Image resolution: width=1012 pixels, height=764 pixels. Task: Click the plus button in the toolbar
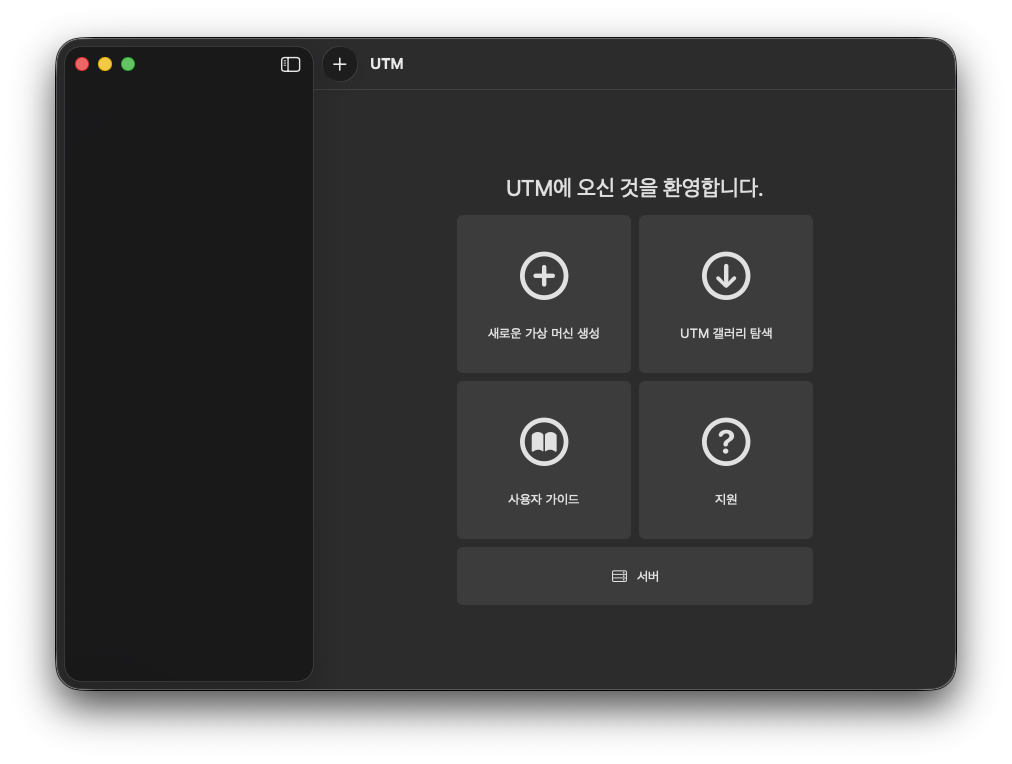tap(340, 64)
